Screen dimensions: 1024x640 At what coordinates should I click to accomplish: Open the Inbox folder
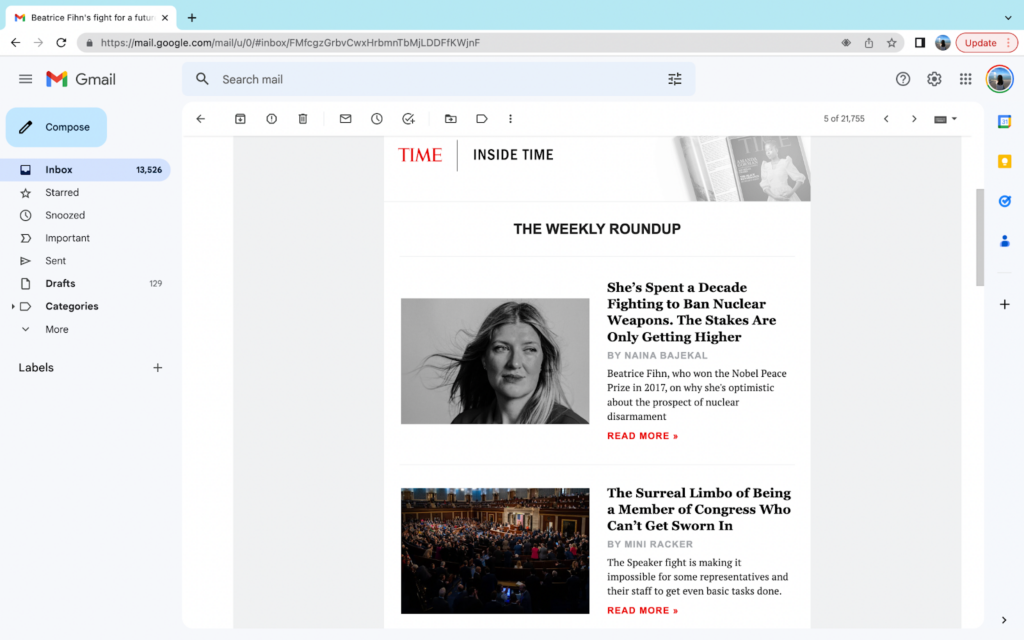[86, 170]
